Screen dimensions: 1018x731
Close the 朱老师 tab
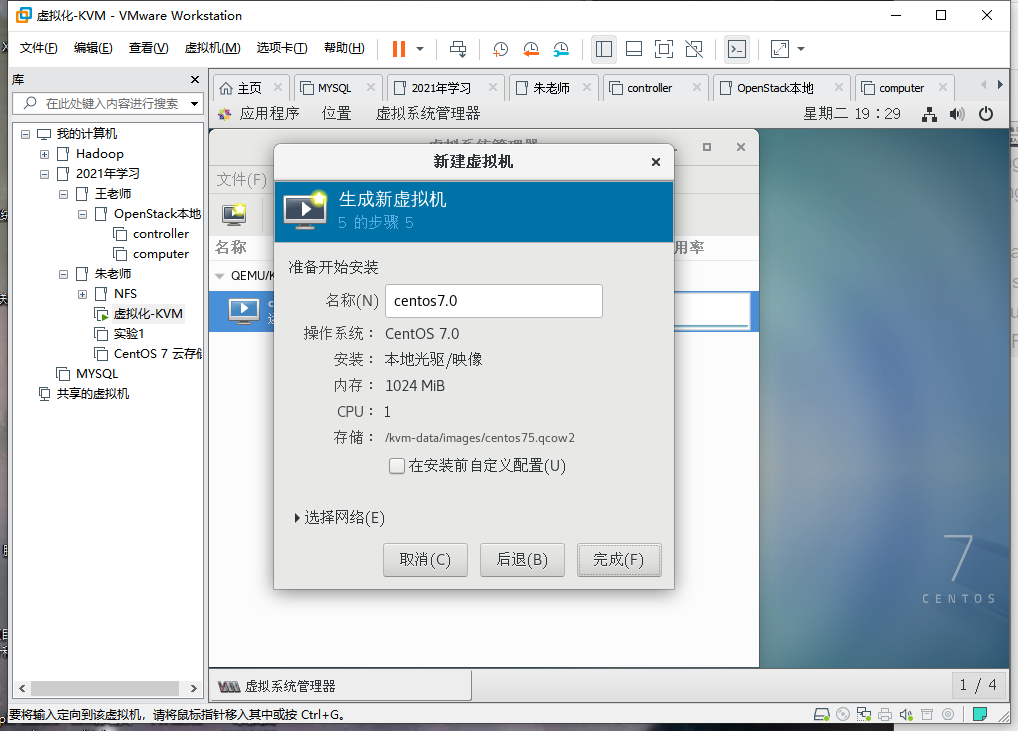tap(587, 87)
